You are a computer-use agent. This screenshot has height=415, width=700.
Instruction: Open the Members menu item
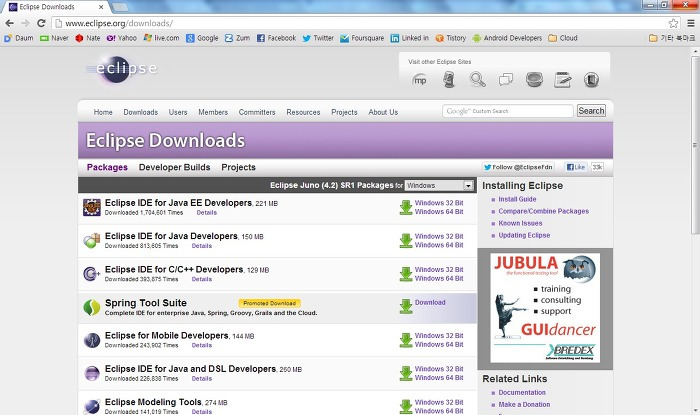(x=213, y=112)
